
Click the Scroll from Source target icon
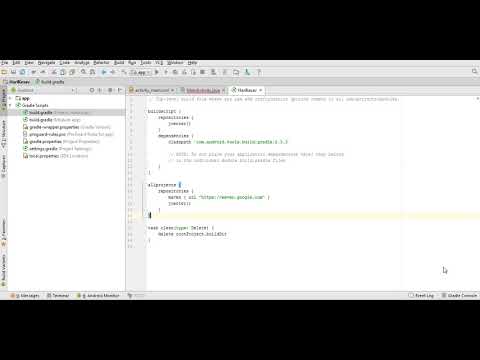pyautogui.click(x=92, y=90)
